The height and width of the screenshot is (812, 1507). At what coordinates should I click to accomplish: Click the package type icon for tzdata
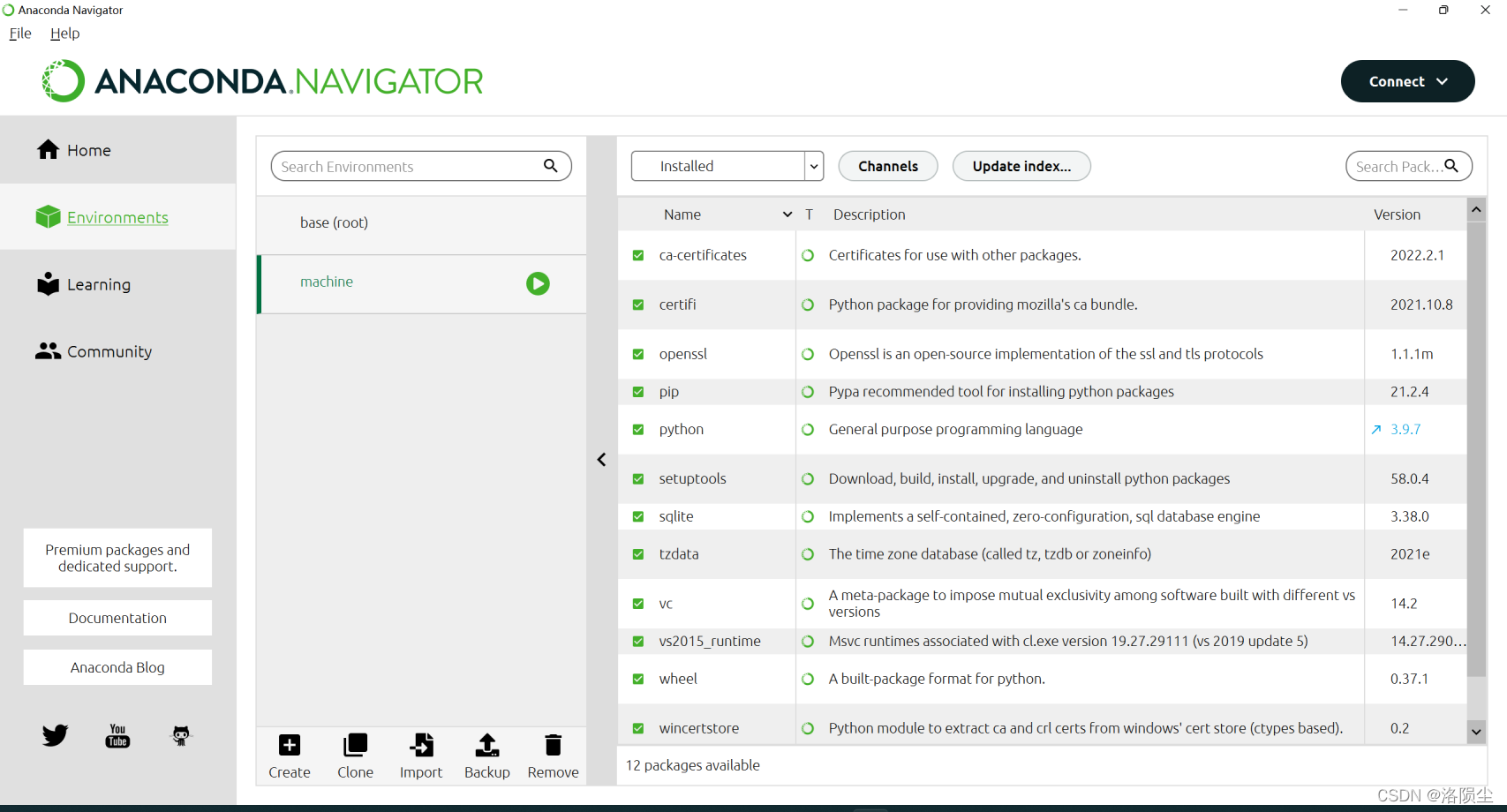pyautogui.click(x=808, y=554)
